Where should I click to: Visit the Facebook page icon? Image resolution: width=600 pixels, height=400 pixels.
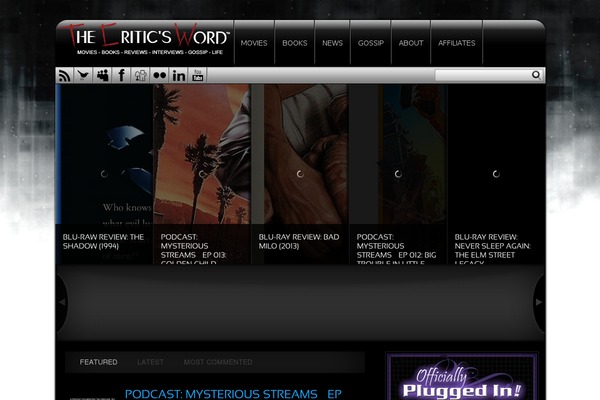121,75
